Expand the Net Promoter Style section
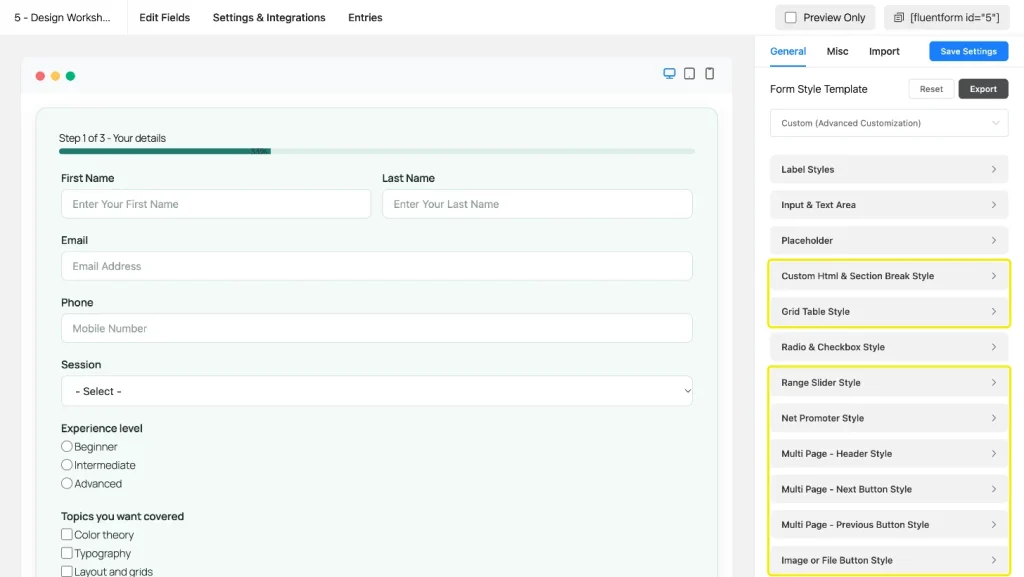Viewport: 1024px width, 577px height. 889,418
